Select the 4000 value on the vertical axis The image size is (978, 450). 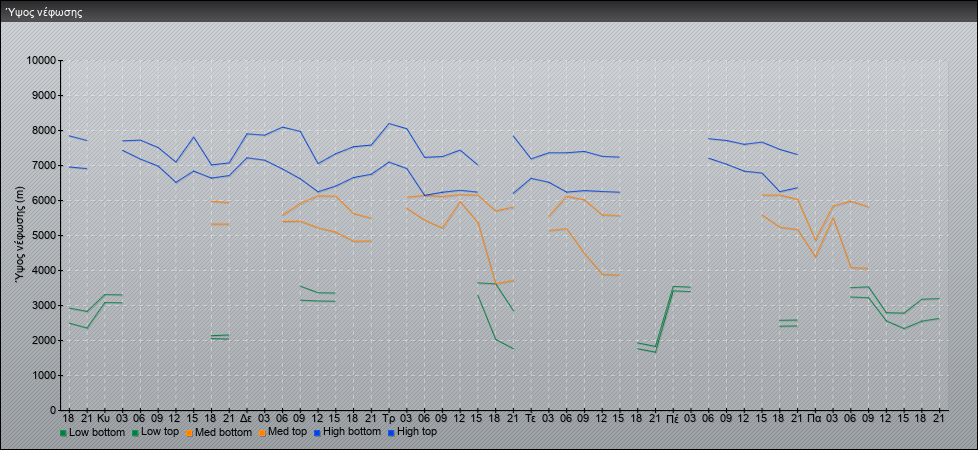(x=44, y=270)
